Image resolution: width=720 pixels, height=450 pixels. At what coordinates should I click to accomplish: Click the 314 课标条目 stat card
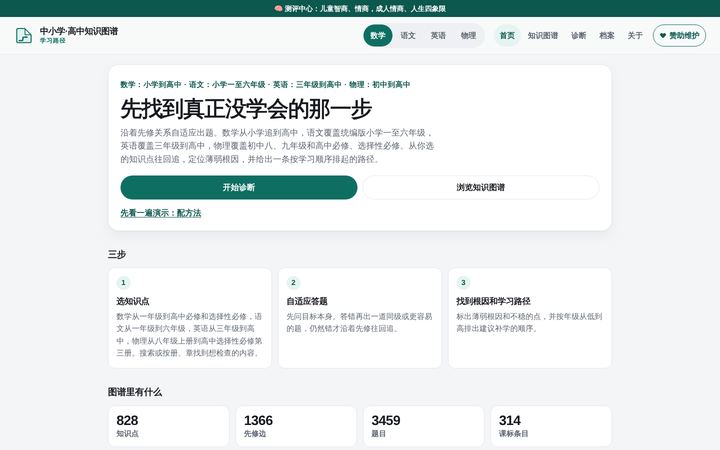coord(551,426)
